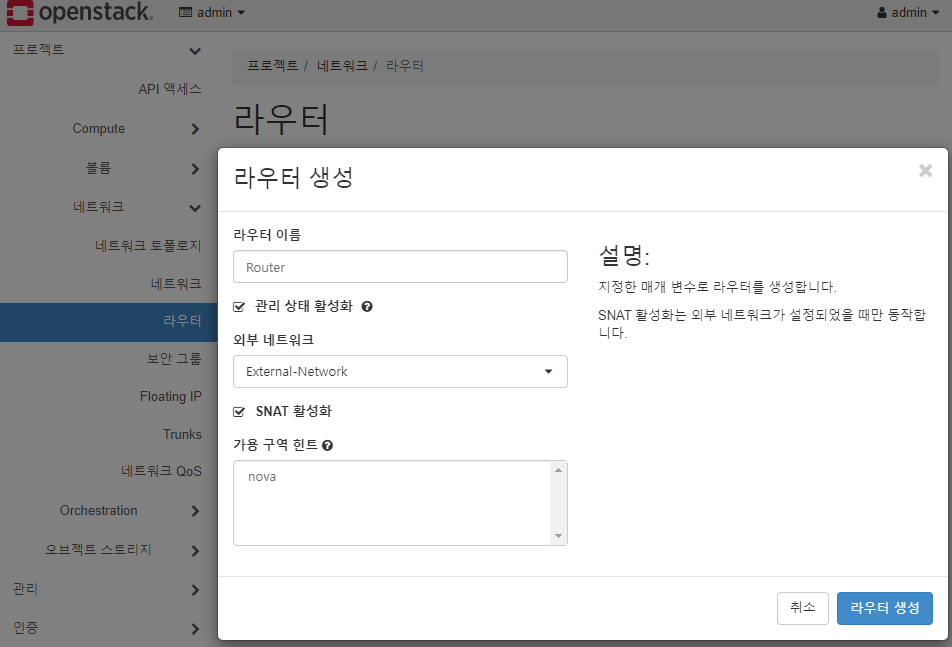
Task: Click the OpenStack logo
Action: [x=80, y=13]
